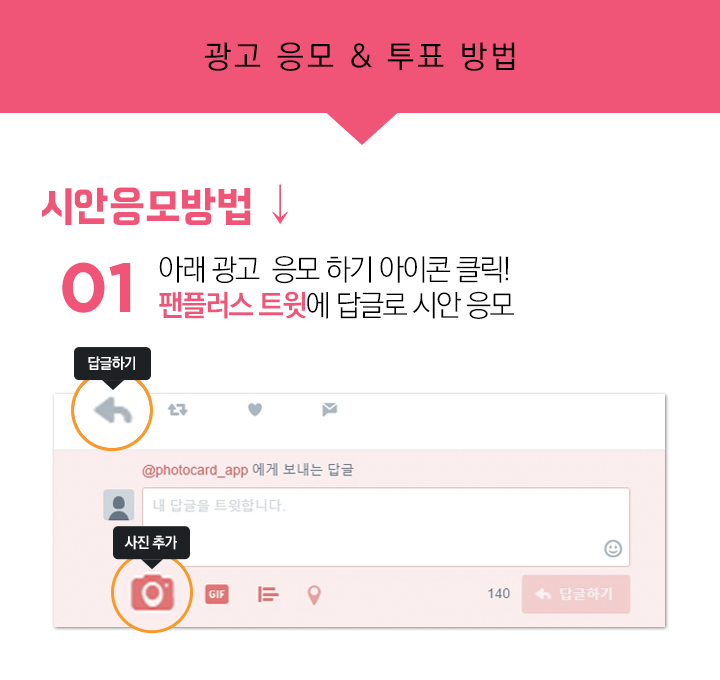
Task: Click the GIF button in the reply box
Action: [217, 594]
